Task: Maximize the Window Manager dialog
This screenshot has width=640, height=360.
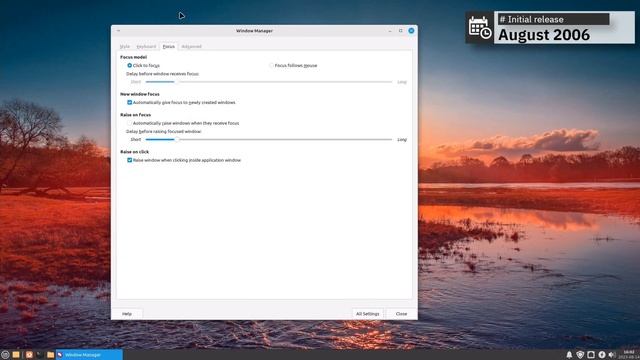Action: point(400,31)
